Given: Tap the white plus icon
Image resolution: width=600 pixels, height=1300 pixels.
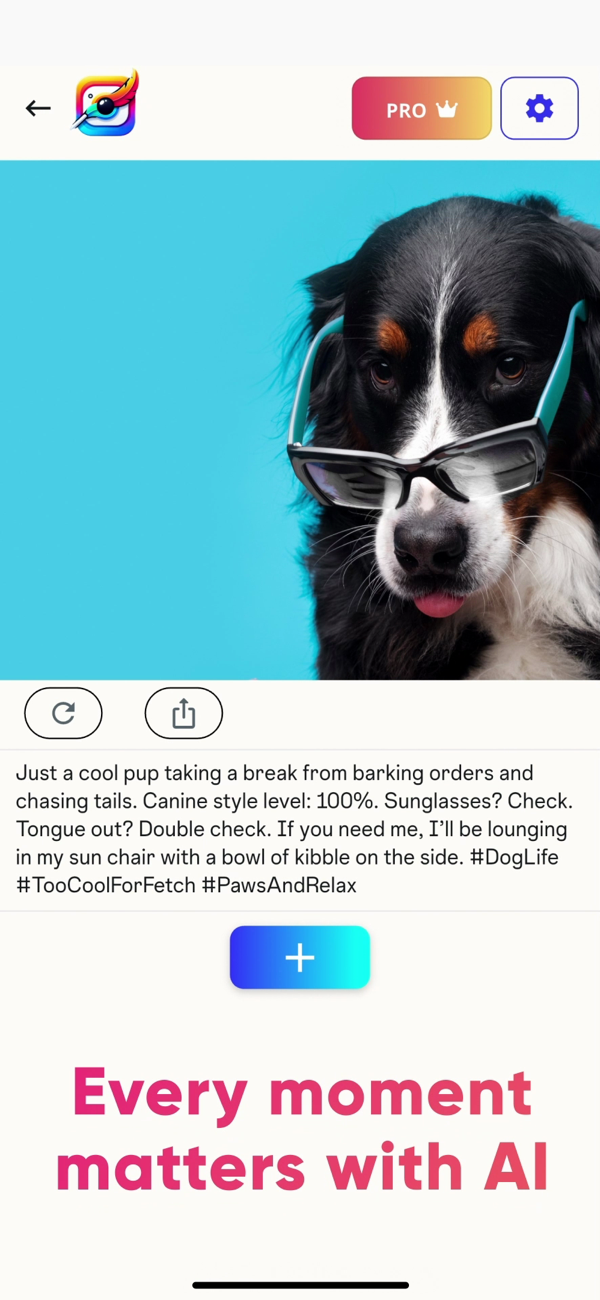Looking at the screenshot, I should coord(300,958).
